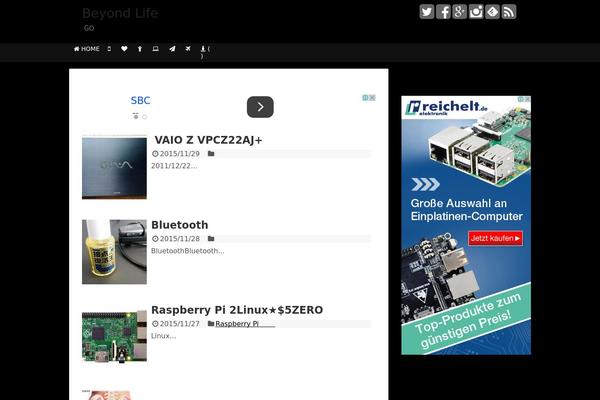This screenshot has width=600, height=400.
Task: Open the RSS feed icon
Action: pyautogui.click(x=509, y=11)
